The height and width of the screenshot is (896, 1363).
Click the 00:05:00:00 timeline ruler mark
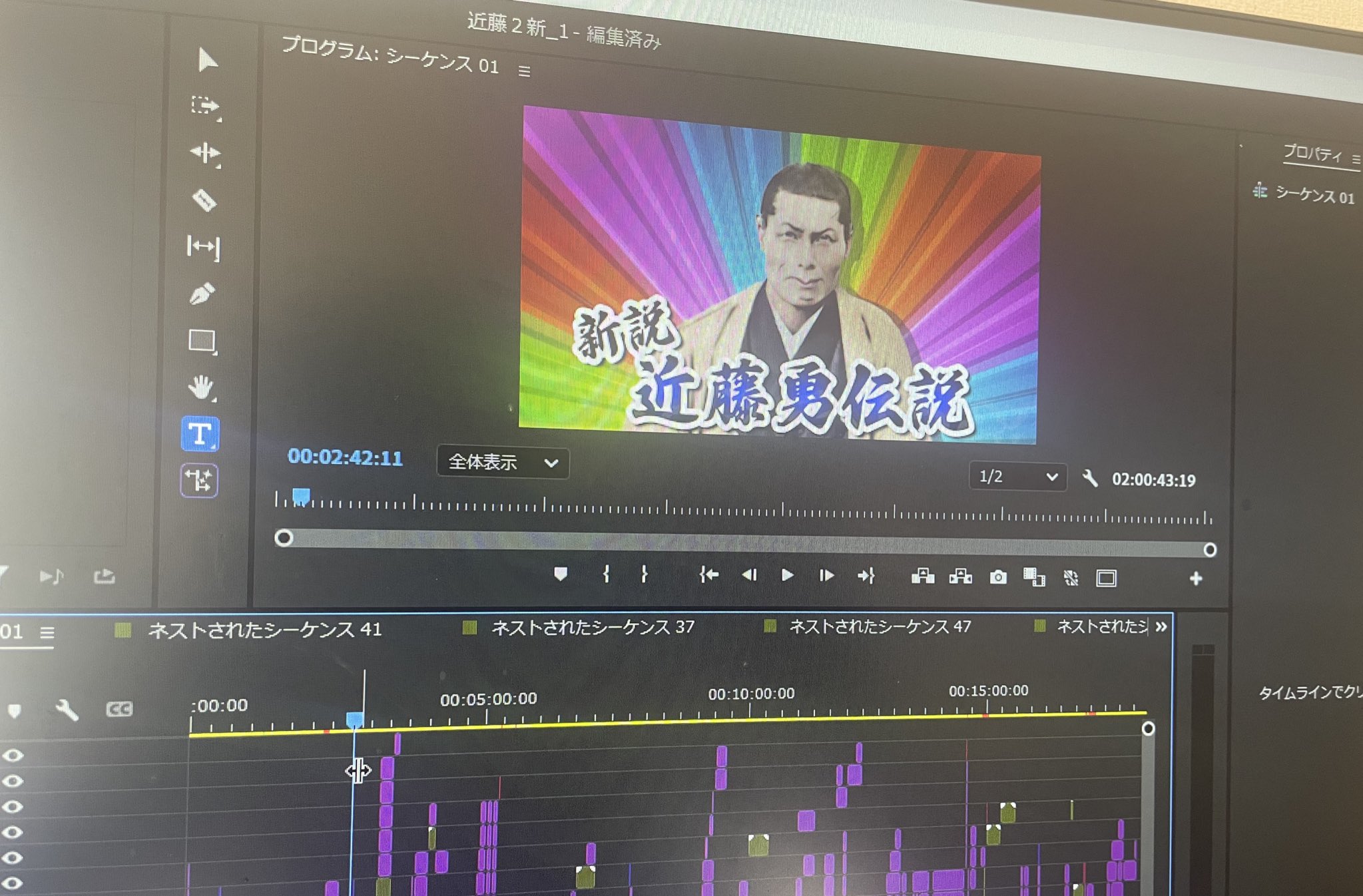[488, 699]
